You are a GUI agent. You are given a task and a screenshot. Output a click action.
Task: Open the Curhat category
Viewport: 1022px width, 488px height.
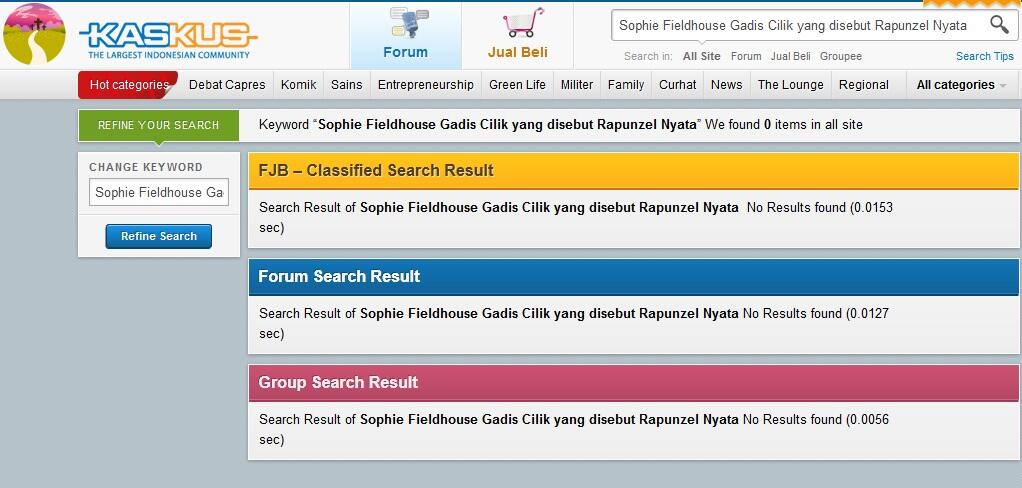(x=677, y=85)
